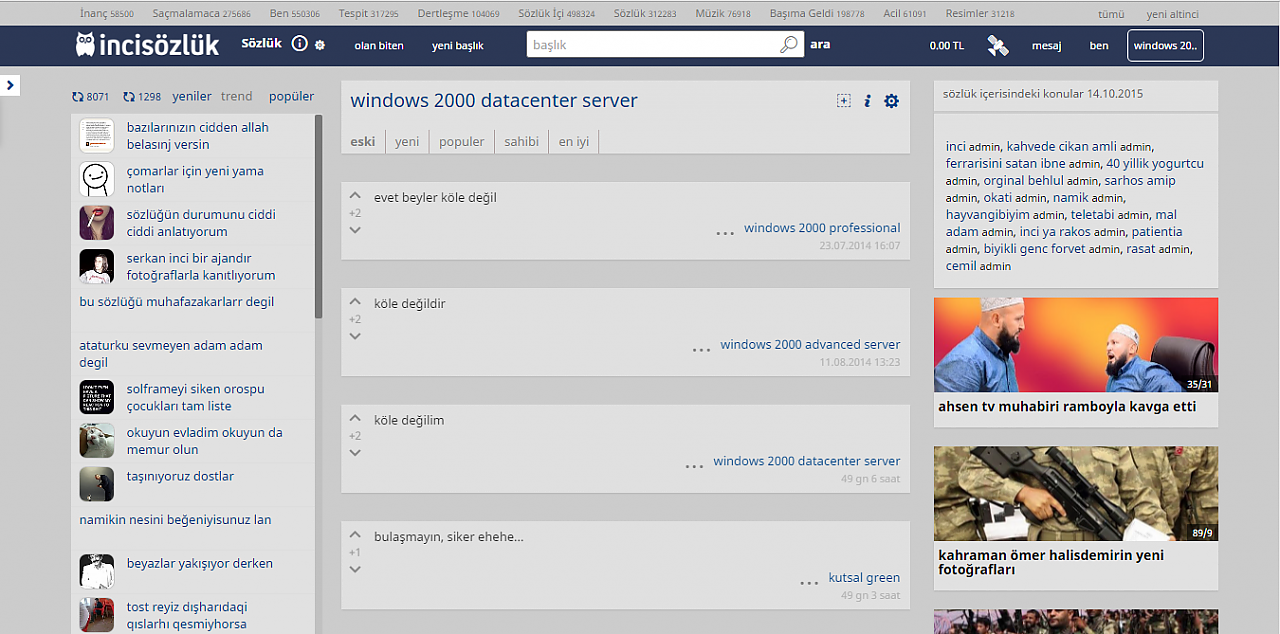Image resolution: width=1280 pixels, height=634 pixels.
Task: Open the 'Müzik' category channel
Action: click(x=725, y=14)
